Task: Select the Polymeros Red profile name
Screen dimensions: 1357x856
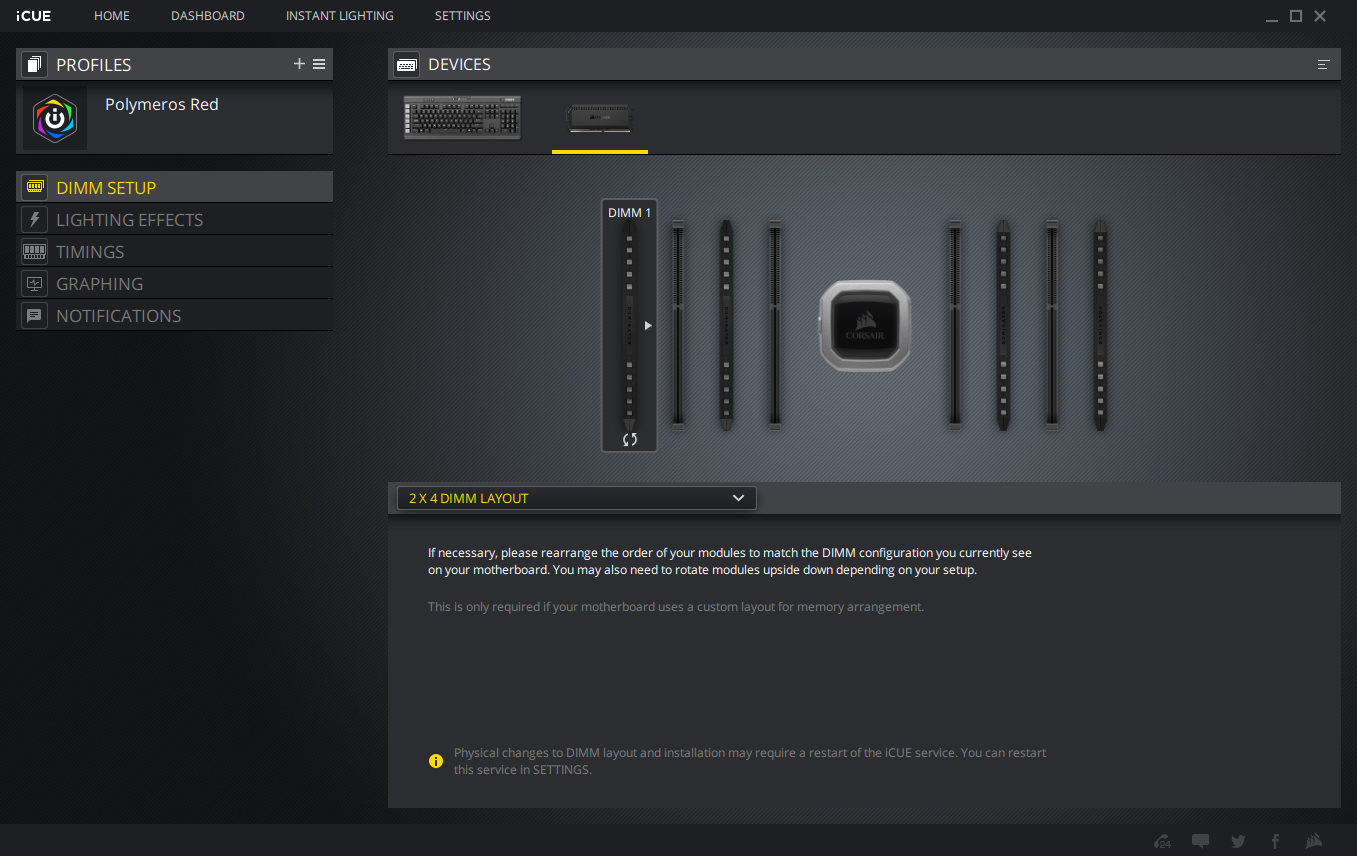Action: click(x=162, y=105)
